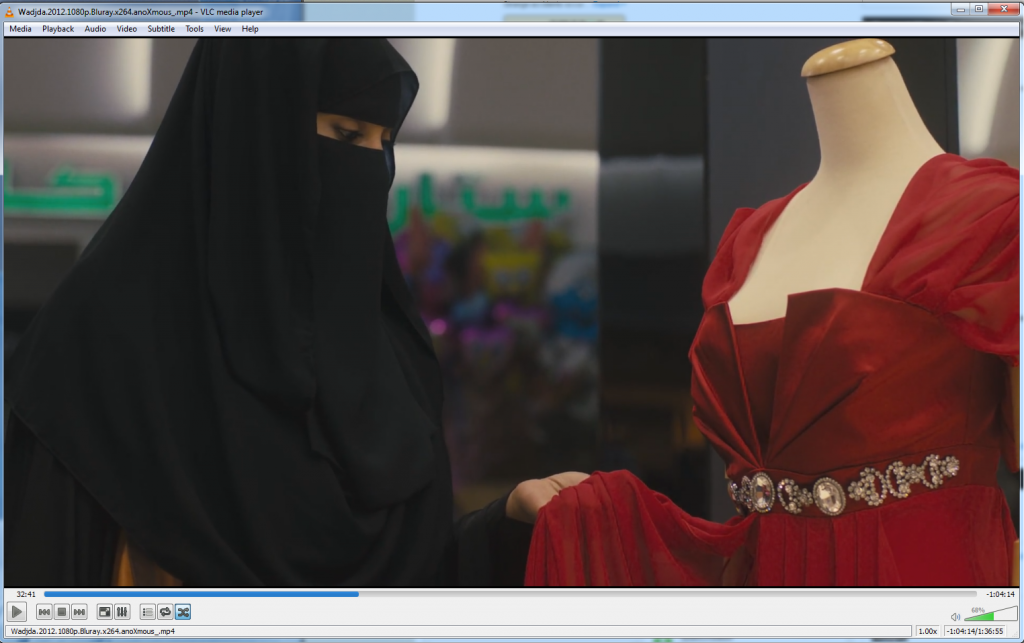Toggle remaining time label -1:04:14 beside seek bar

click(x=1000, y=594)
